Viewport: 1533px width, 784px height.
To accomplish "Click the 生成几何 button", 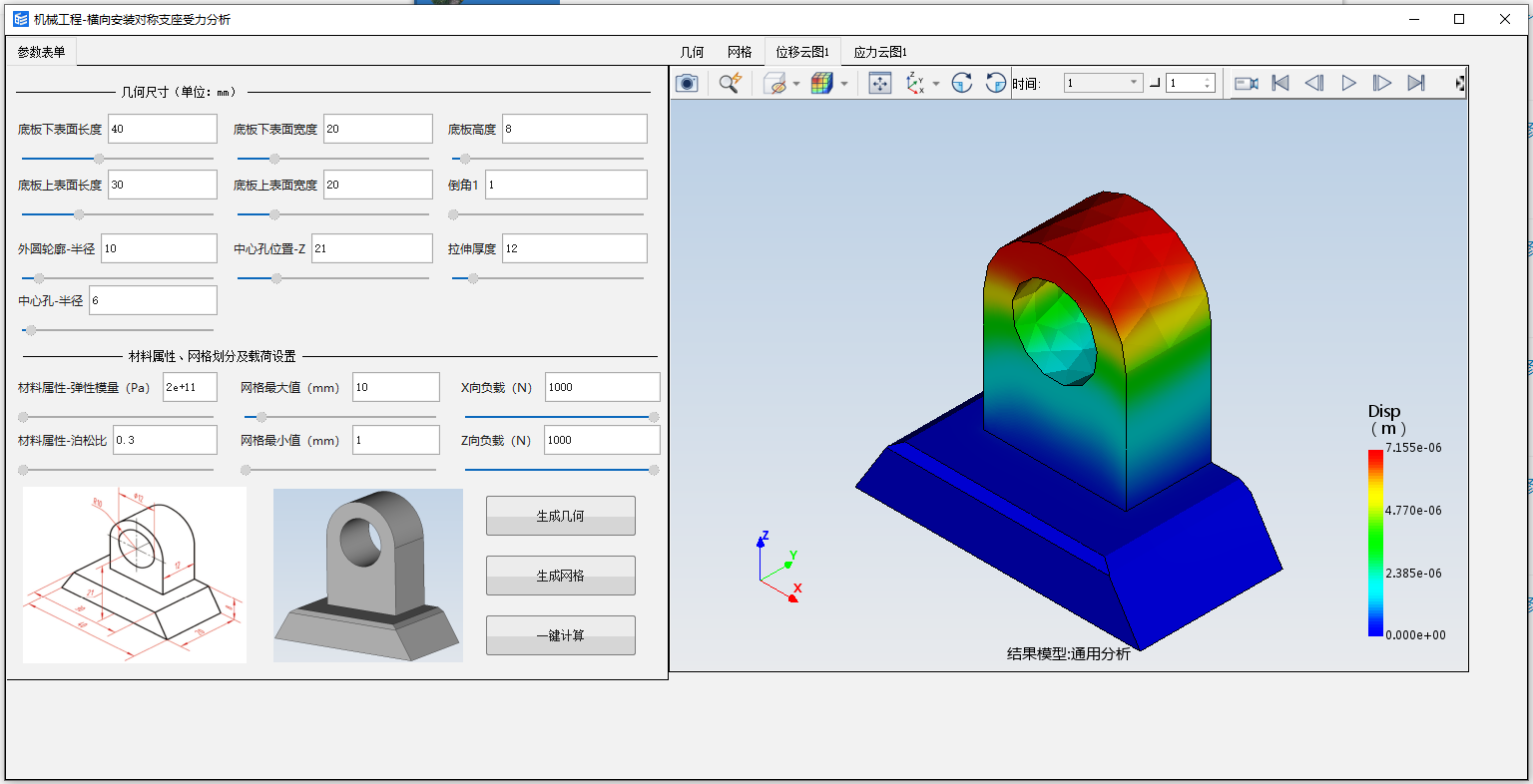I will coord(560,516).
